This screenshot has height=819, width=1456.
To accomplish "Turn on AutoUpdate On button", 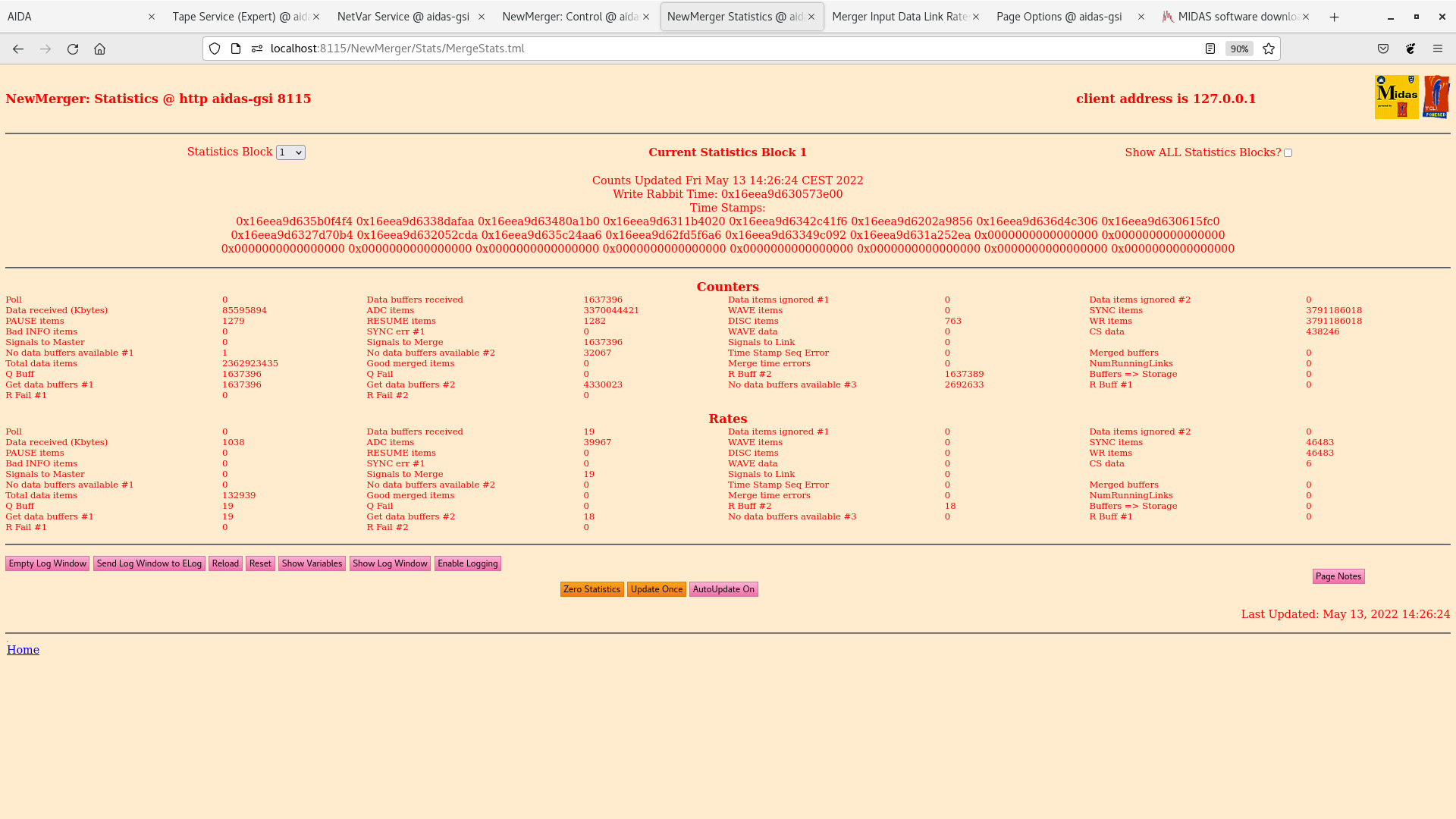I will [723, 589].
